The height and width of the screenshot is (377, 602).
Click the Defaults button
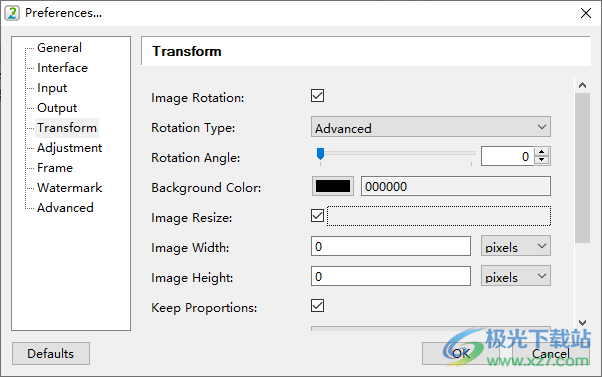51,354
